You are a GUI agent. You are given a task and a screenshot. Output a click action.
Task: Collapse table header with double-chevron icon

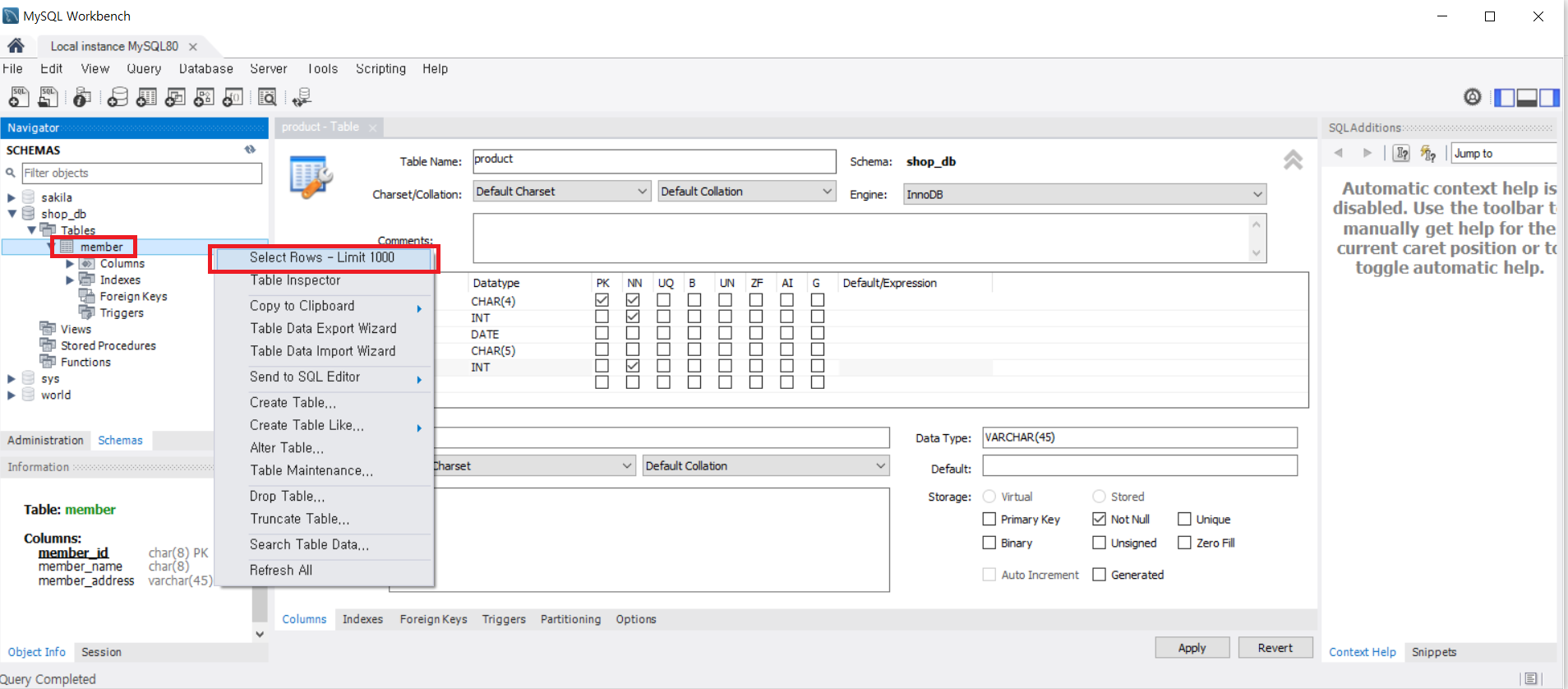[x=1293, y=160]
